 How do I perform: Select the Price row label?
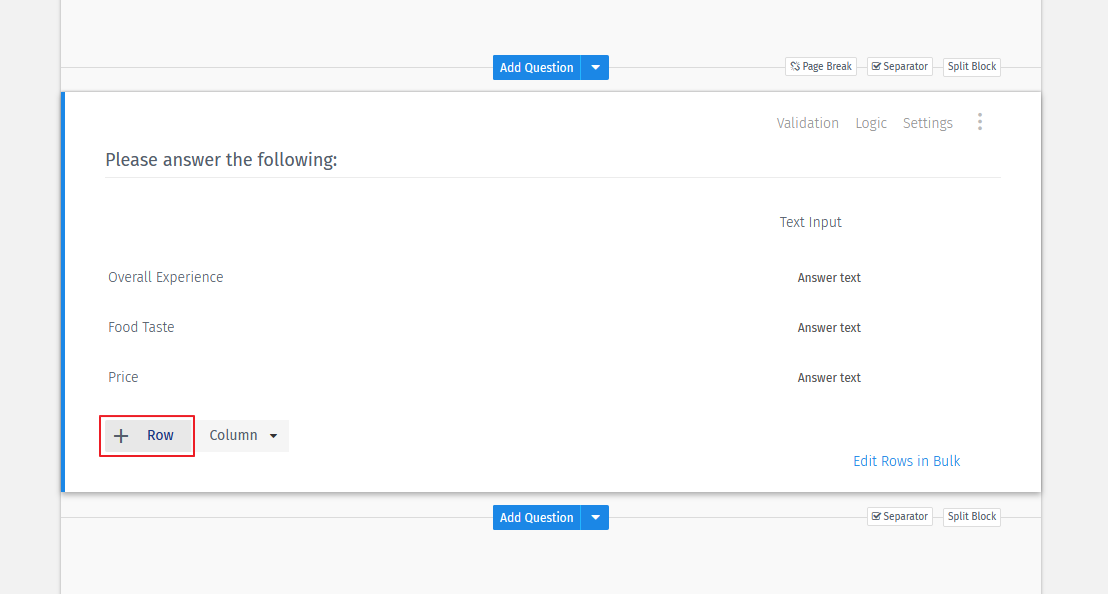(123, 377)
